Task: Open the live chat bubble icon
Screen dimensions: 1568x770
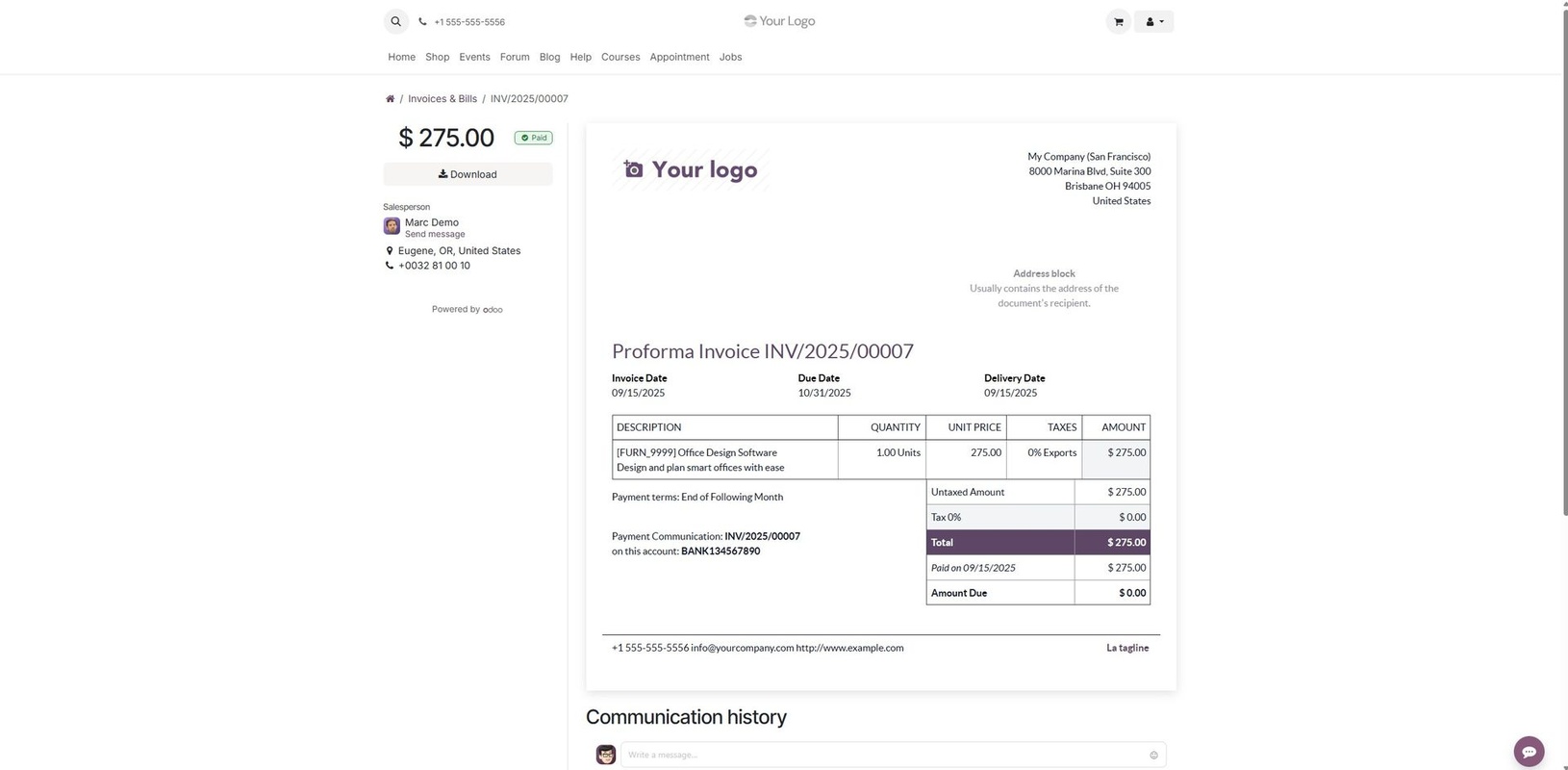Action: [1528, 751]
